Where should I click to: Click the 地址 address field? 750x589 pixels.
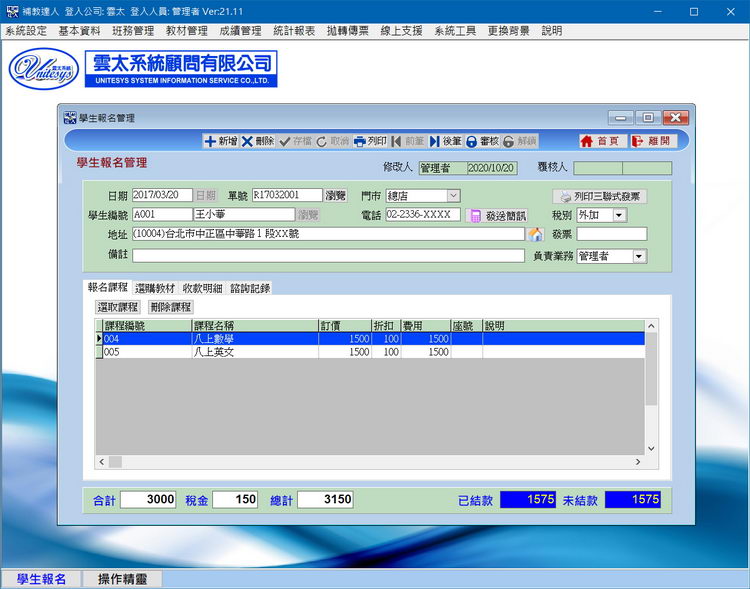click(x=328, y=234)
